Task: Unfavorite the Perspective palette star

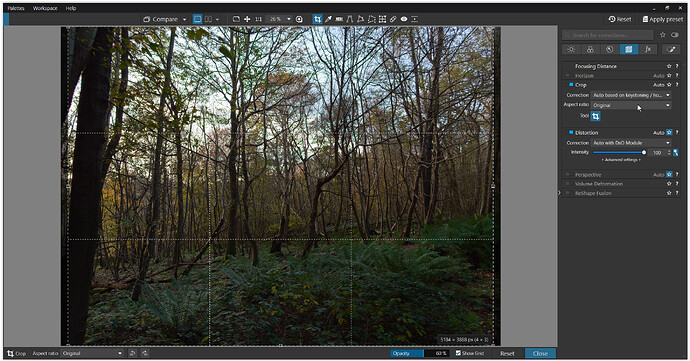Action: pyautogui.click(x=669, y=175)
